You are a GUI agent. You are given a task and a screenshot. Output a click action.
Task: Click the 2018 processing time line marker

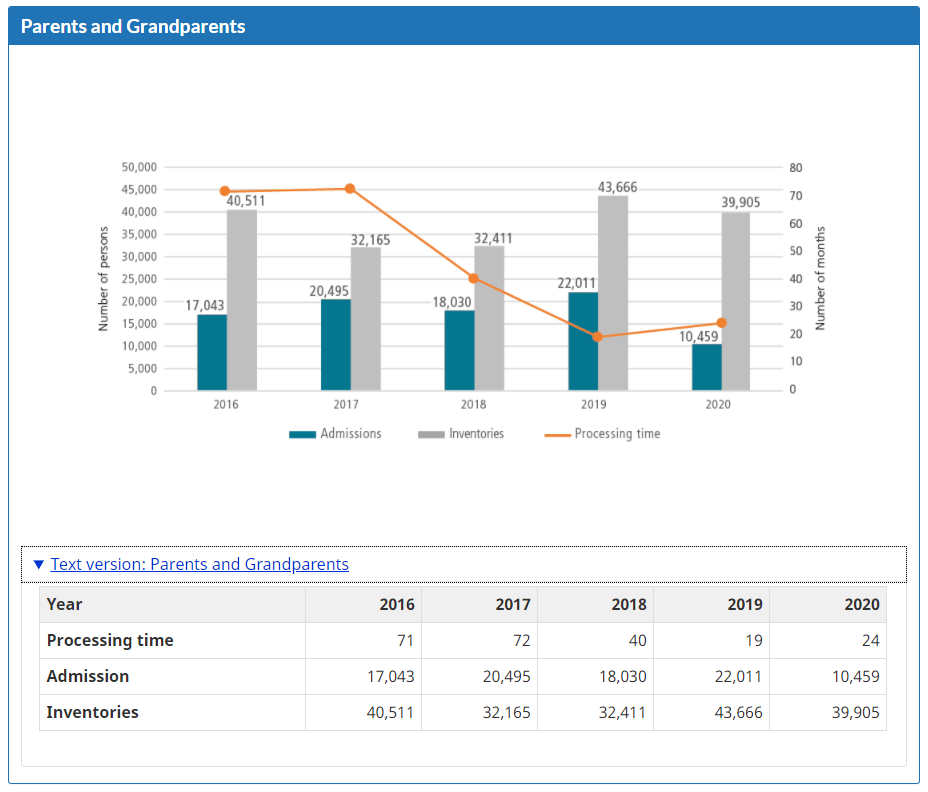click(x=474, y=278)
